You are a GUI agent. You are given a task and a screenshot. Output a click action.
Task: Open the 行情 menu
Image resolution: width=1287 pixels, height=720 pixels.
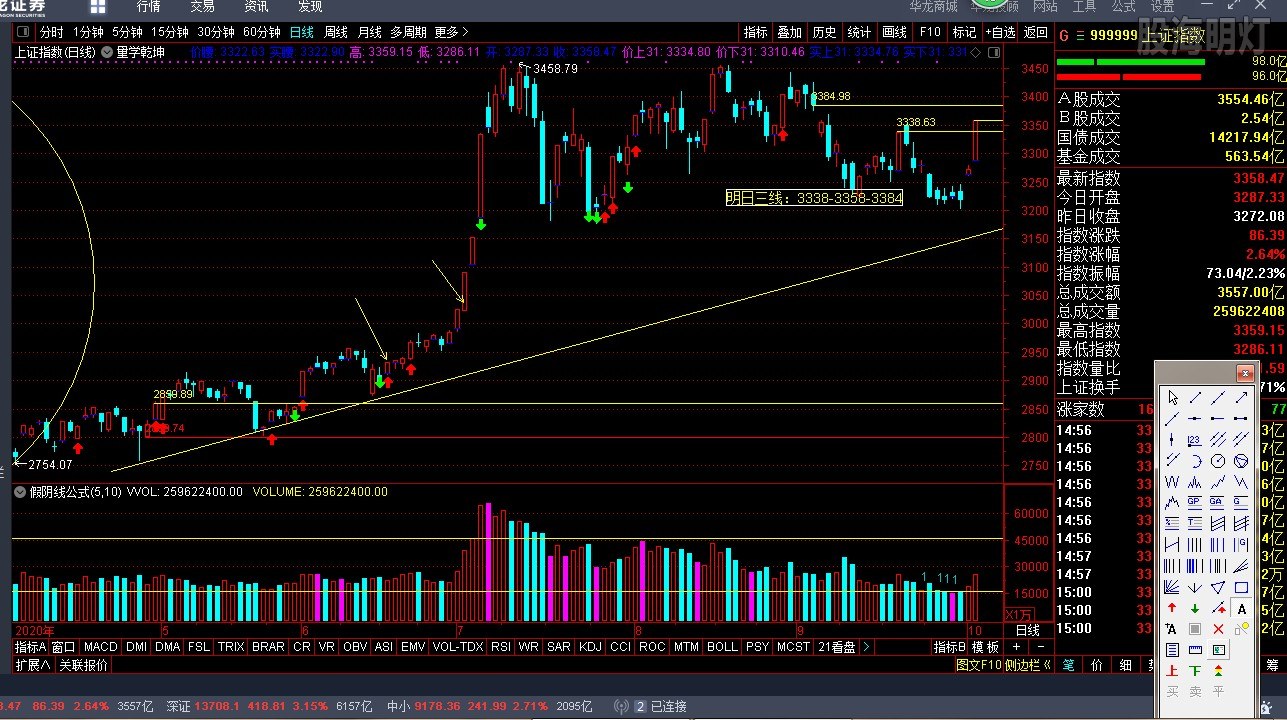click(149, 7)
